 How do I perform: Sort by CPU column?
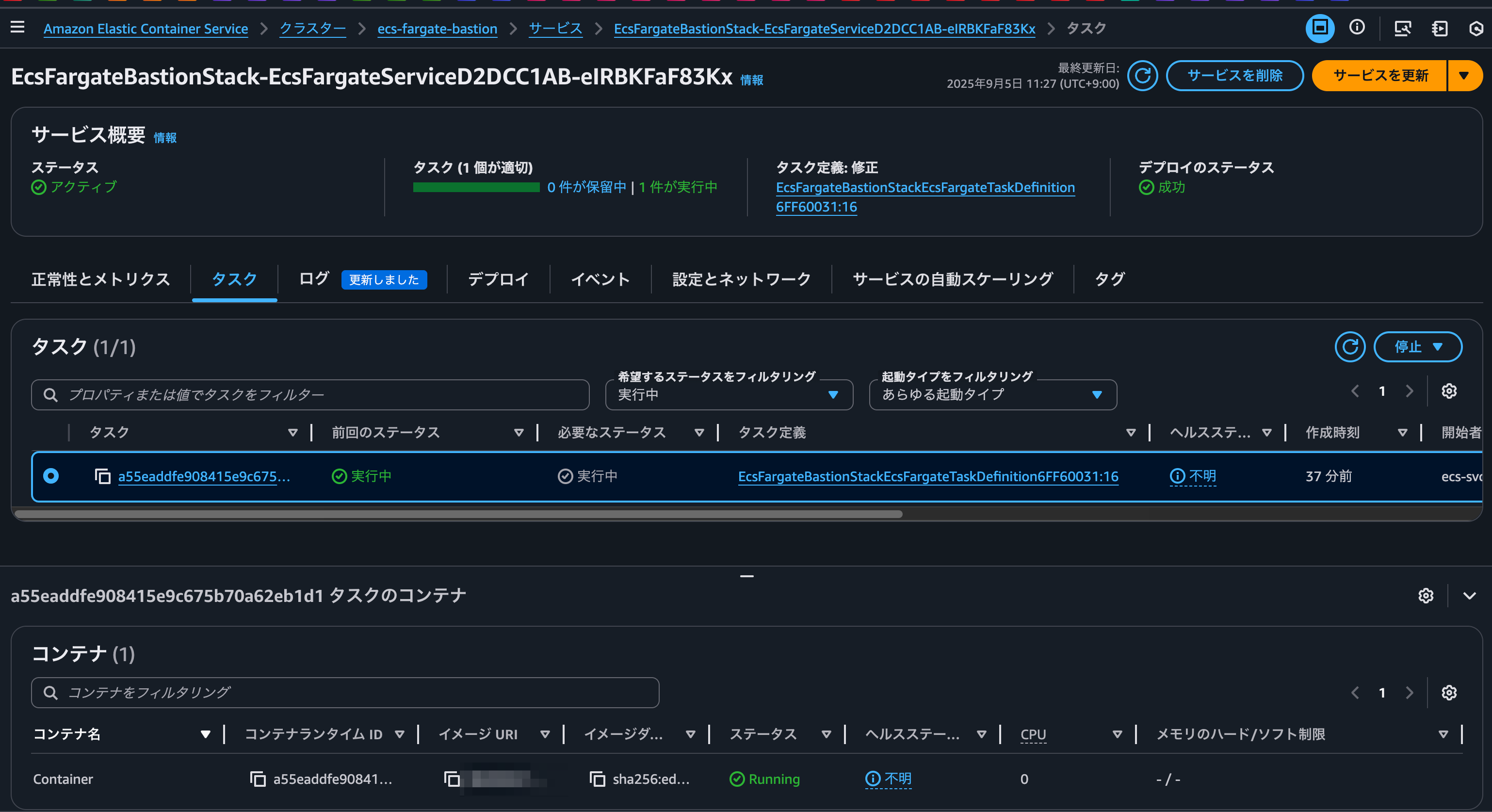(1117, 734)
